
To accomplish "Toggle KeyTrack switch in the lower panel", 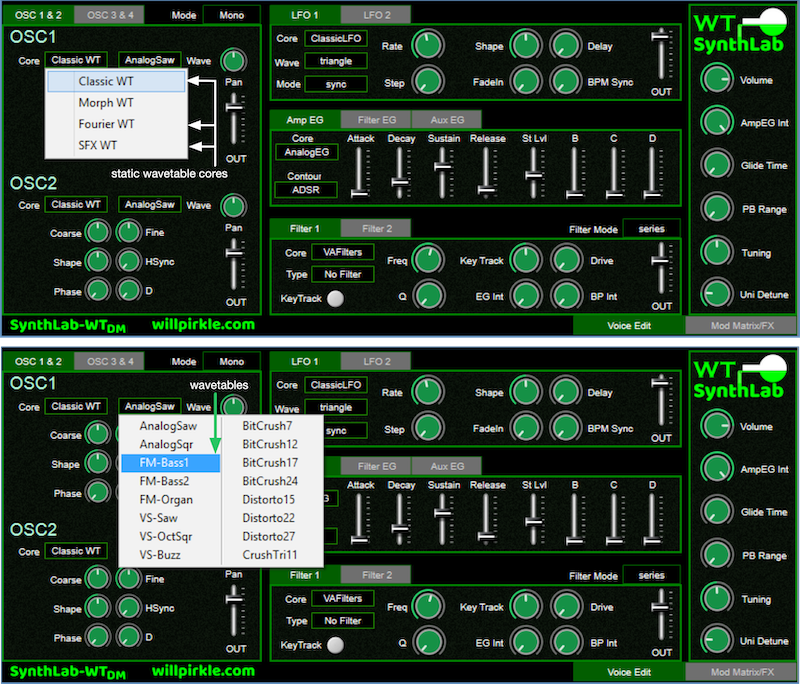I will (335, 645).
